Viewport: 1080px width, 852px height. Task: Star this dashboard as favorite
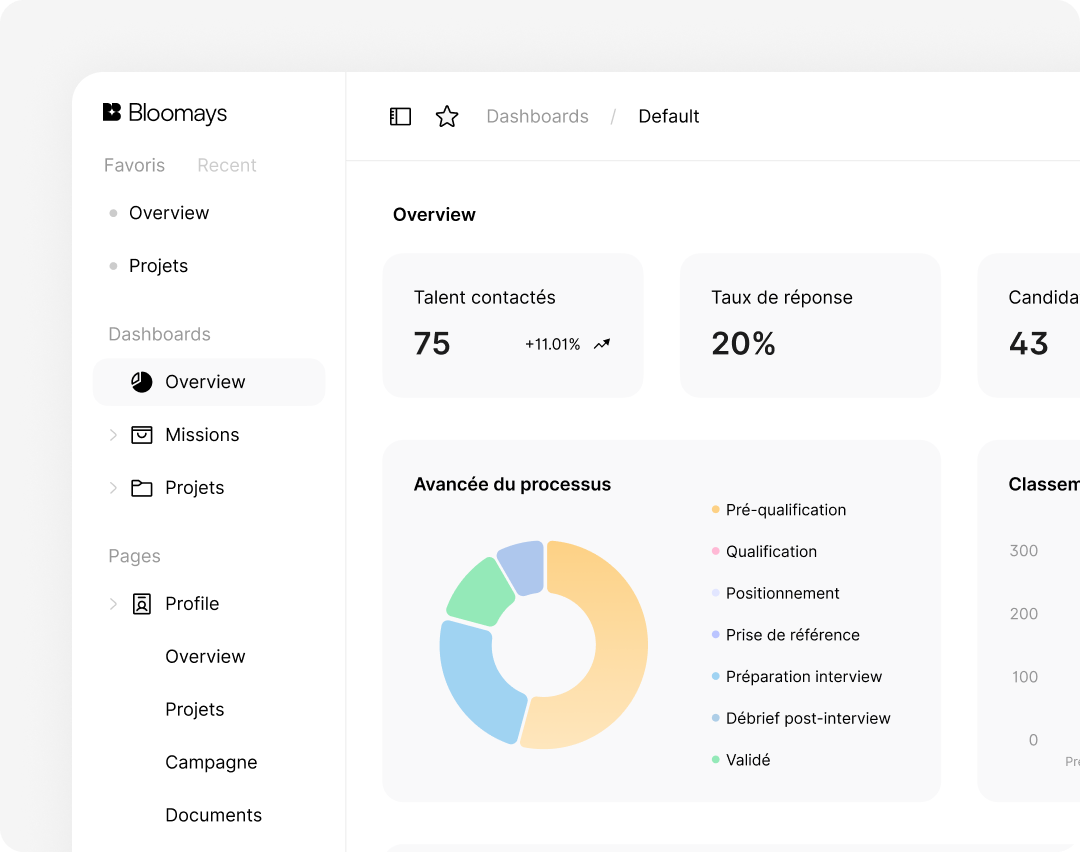(447, 116)
